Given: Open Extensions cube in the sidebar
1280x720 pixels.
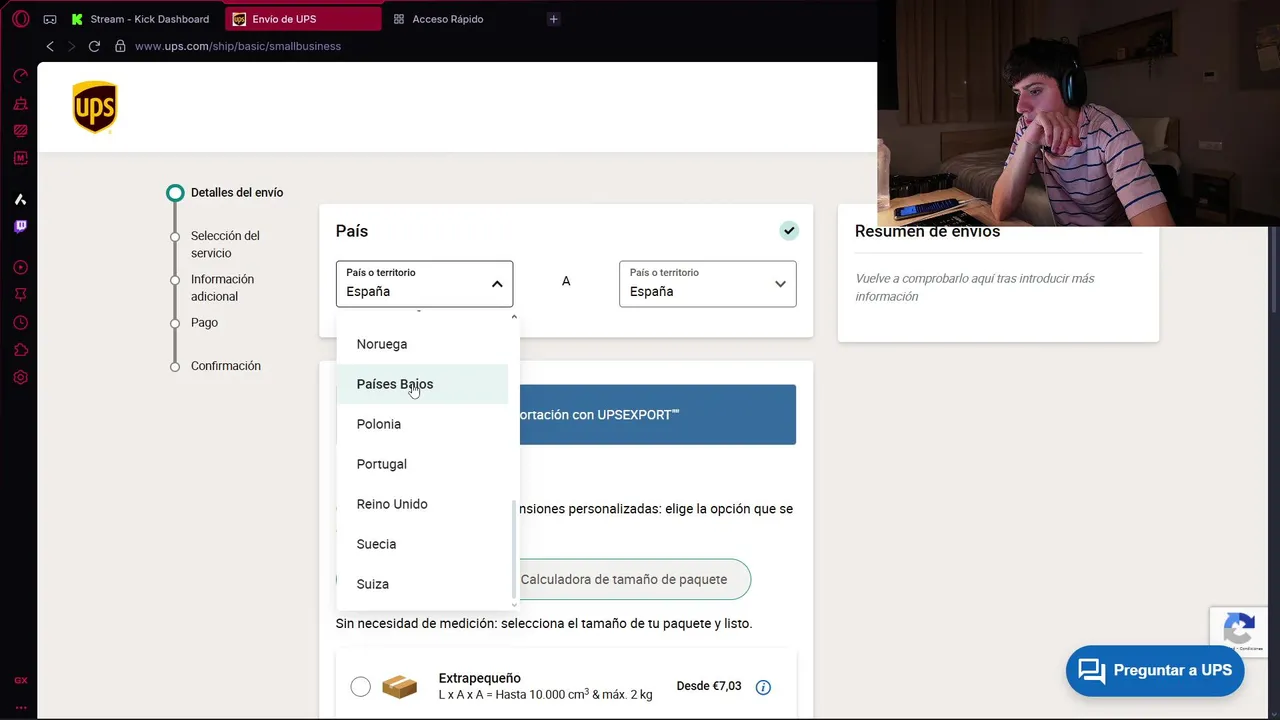Looking at the screenshot, I should tap(20, 350).
